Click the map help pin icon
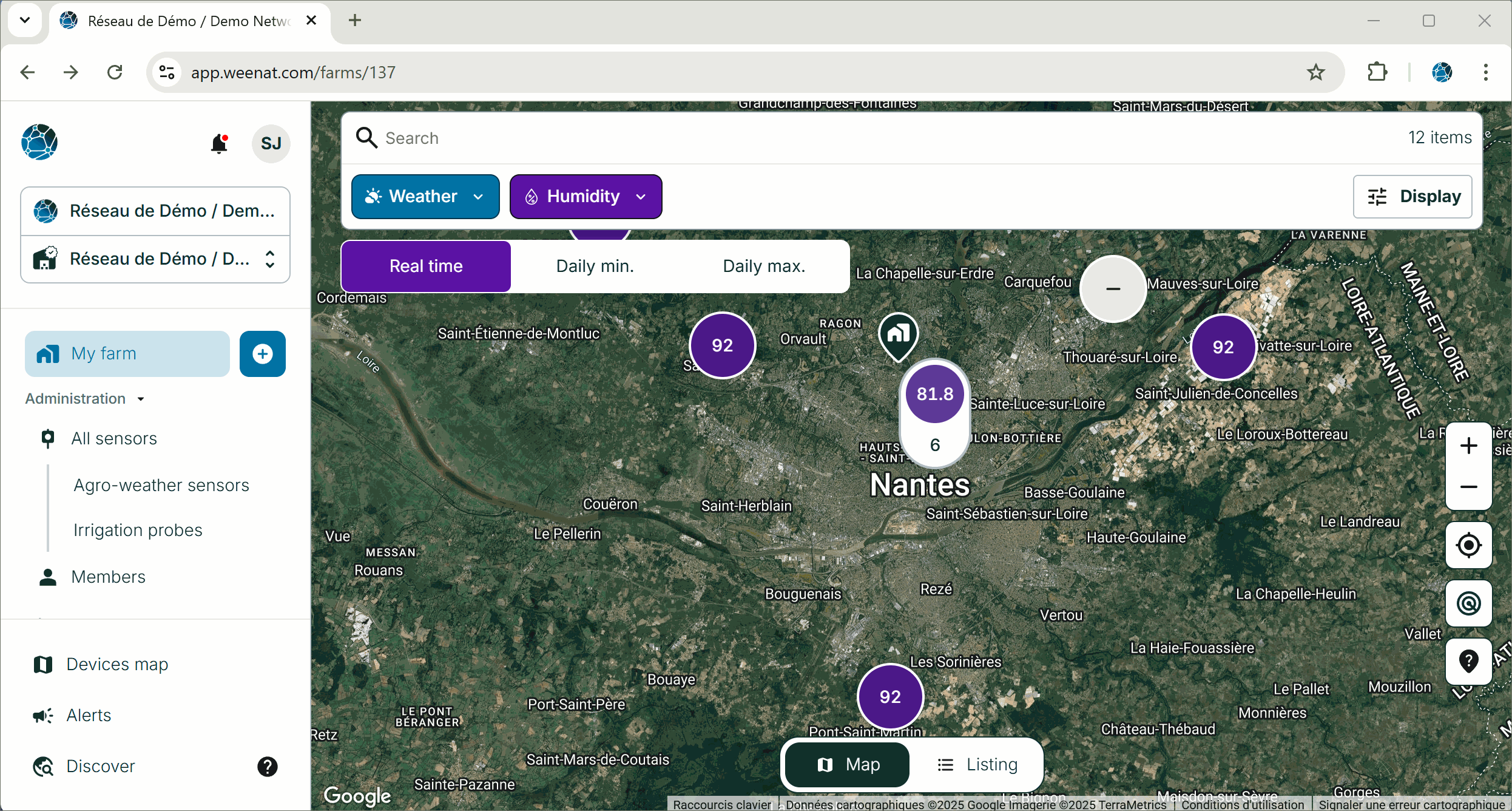Image resolution: width=1512 pixels, height=811 pixels. pyautogui.click(x=1468, y=661)
